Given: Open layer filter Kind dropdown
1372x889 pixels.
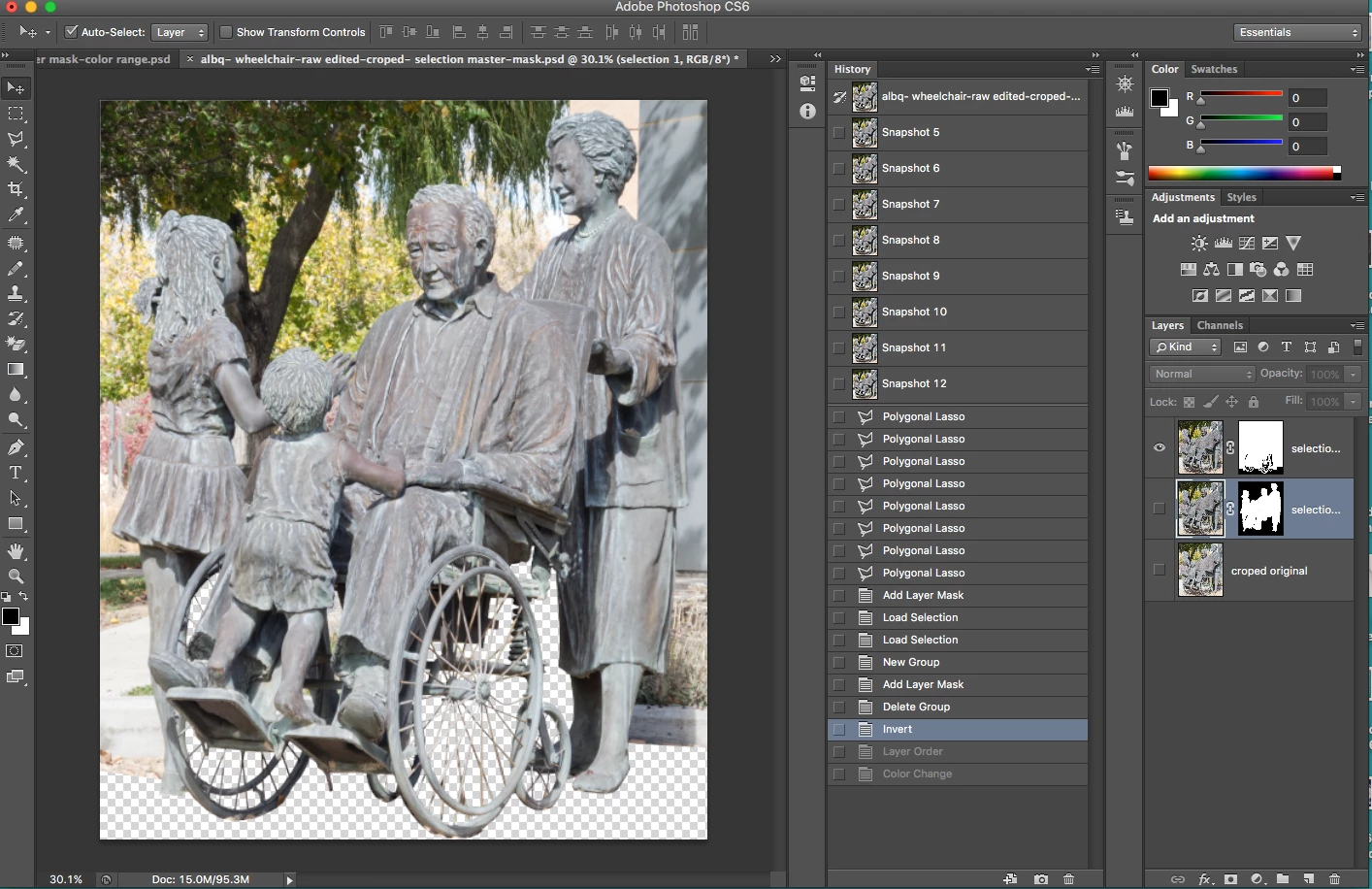Looking at the screenshot, I should pos(1186,346).
